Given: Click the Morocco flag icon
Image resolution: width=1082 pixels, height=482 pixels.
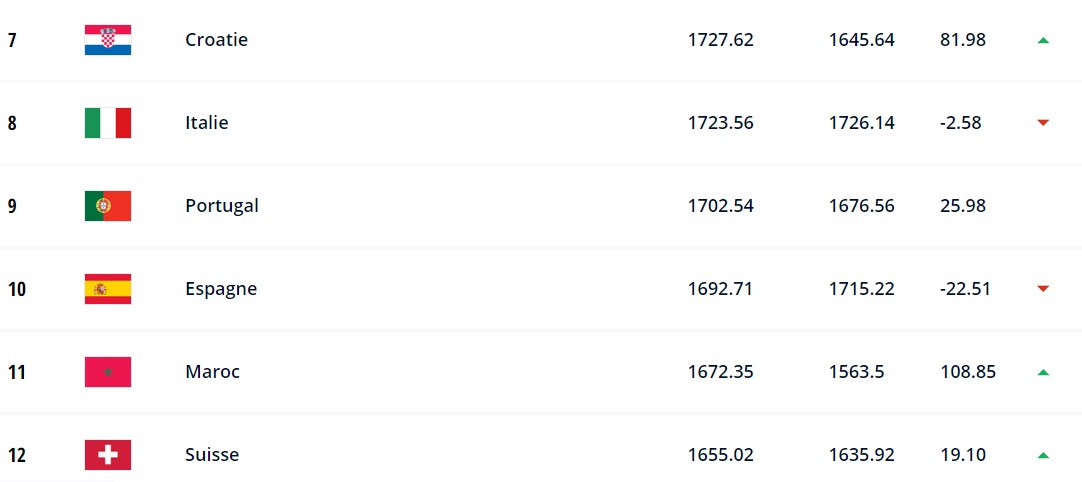Looking at the screenshot, I should 108,372.
